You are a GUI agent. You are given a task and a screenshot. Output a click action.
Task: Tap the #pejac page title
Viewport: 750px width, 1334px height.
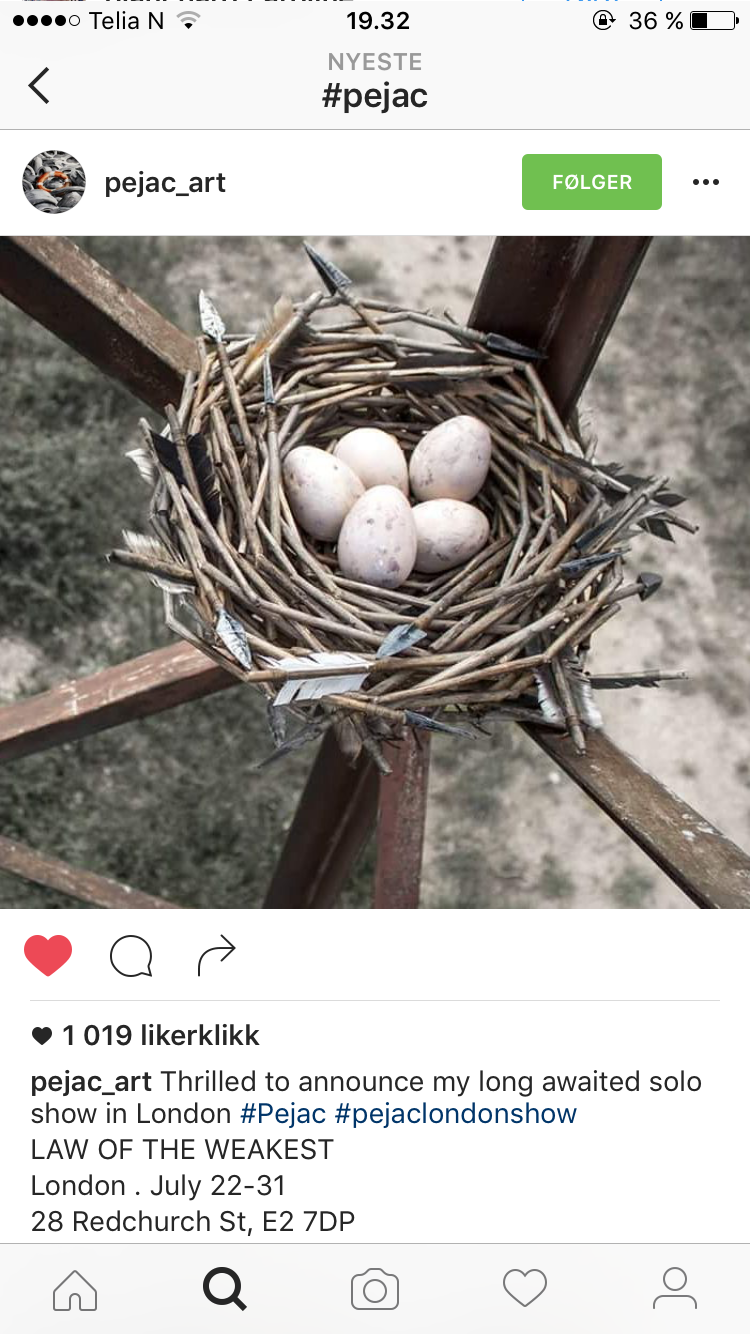375,96
